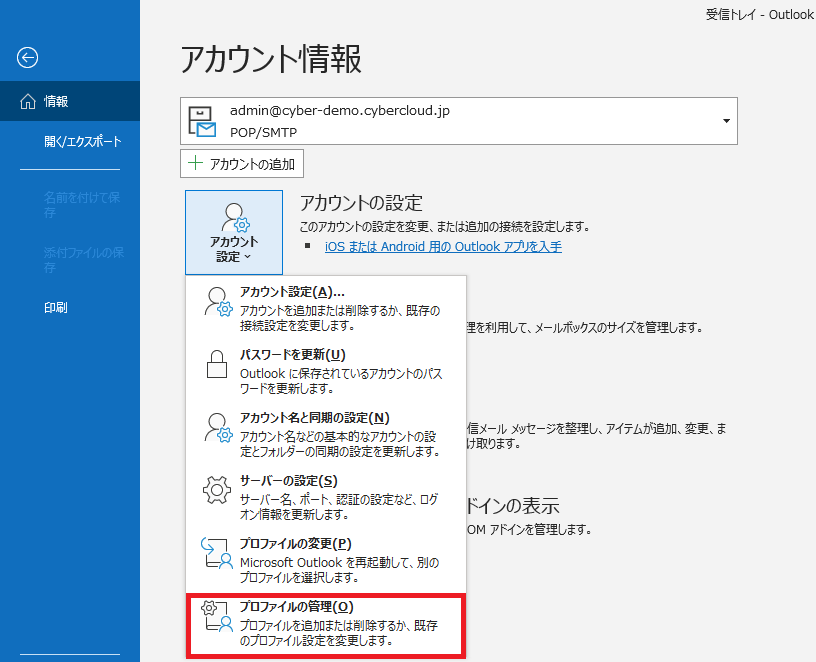Choose アカウント設定(A)... menu entry

(x=326, y=308)
